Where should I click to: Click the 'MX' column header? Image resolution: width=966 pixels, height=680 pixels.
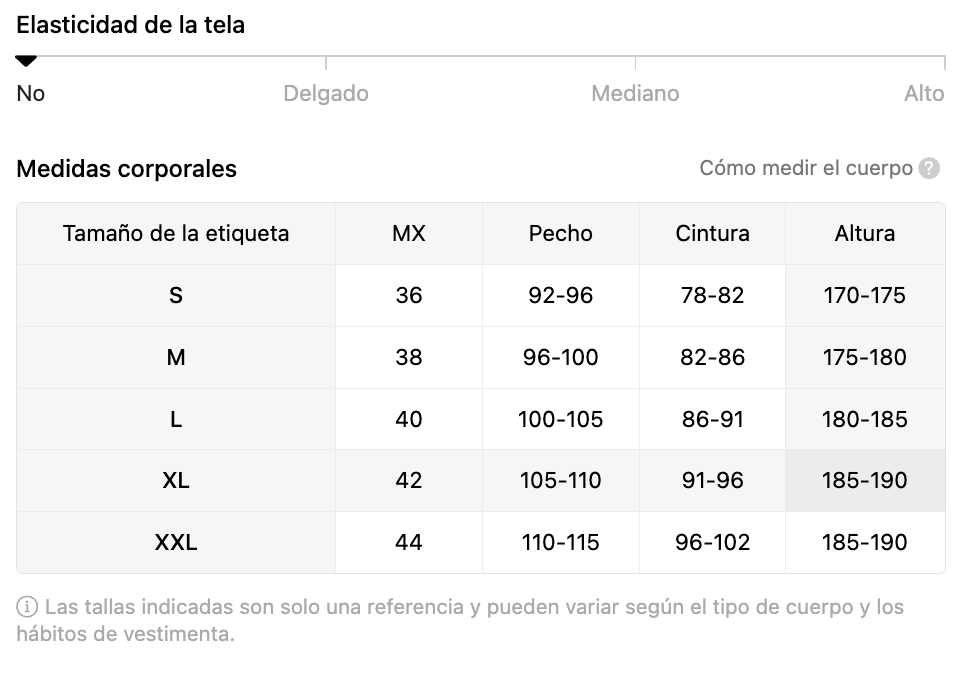click(x=409, y=233)
